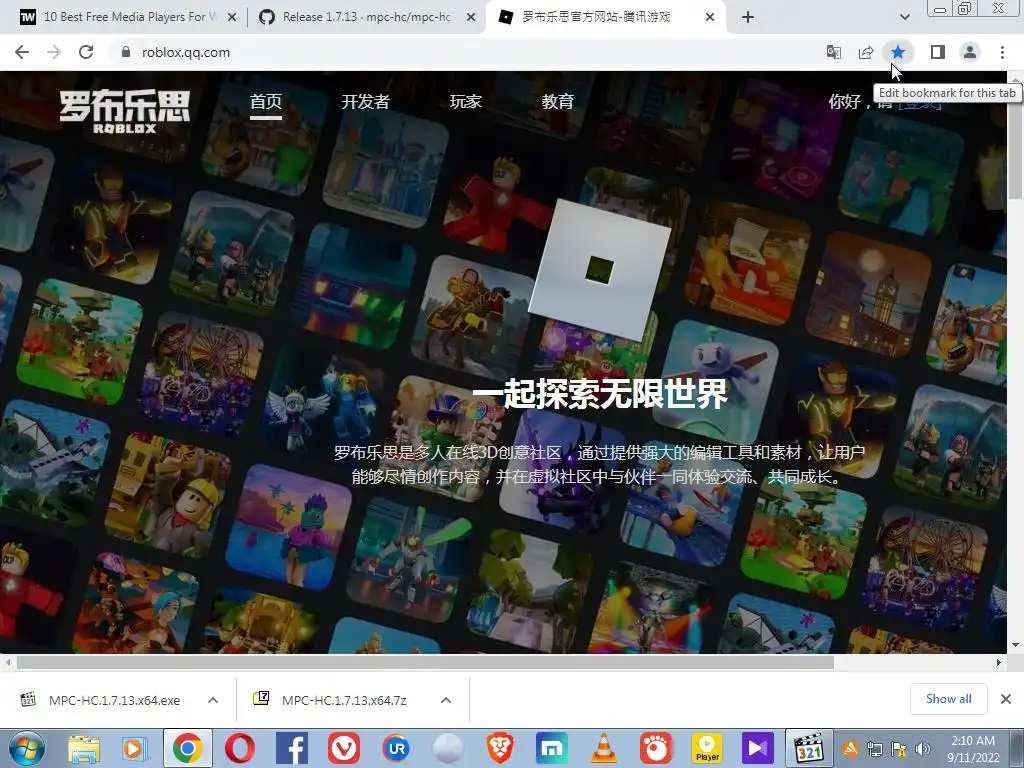Launch UR Browser from taskbar
Viewport: 1024px width, 768px height.
[396, 748]
